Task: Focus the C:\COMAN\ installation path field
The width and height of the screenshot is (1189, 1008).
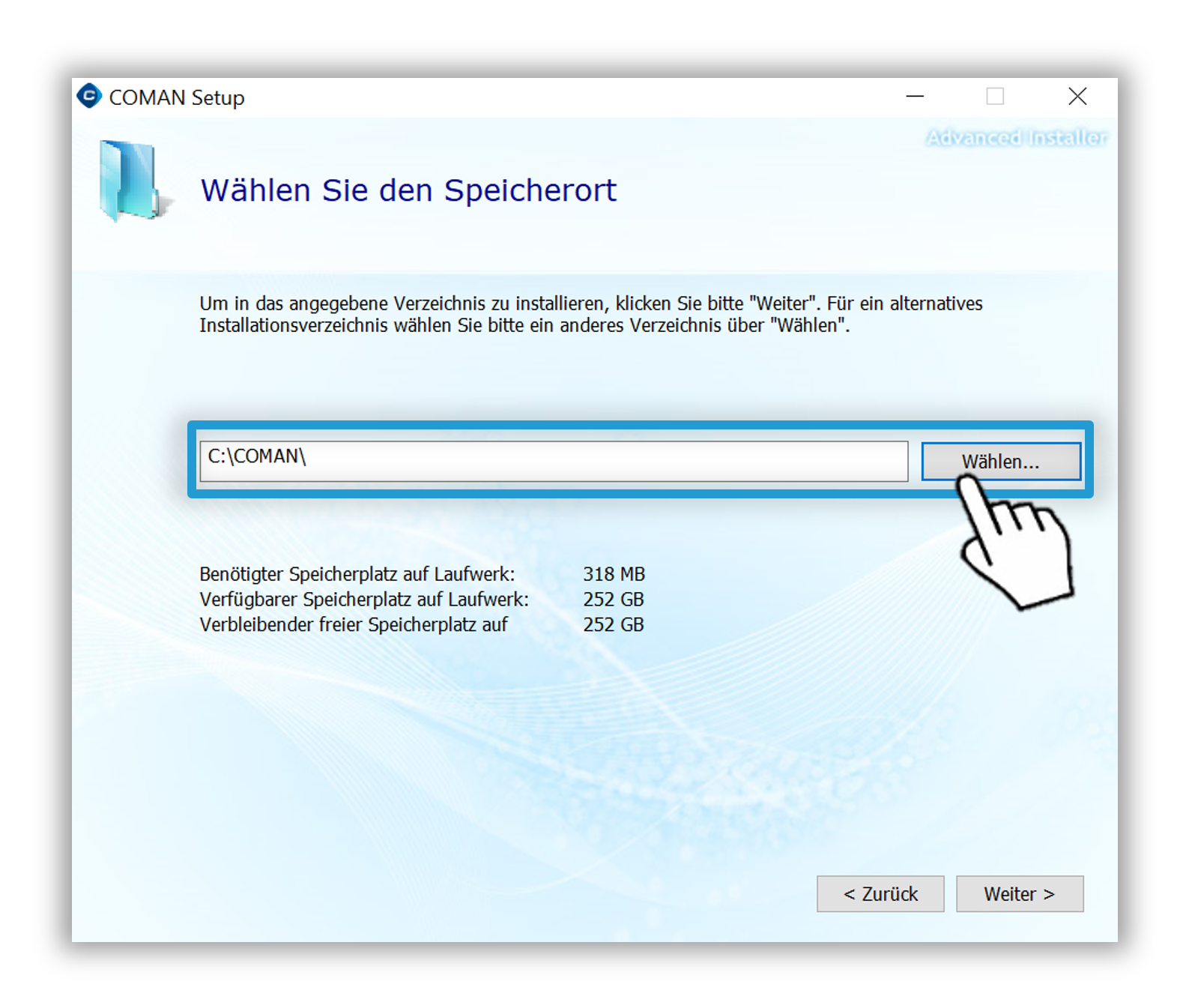Action: point(553,461)
